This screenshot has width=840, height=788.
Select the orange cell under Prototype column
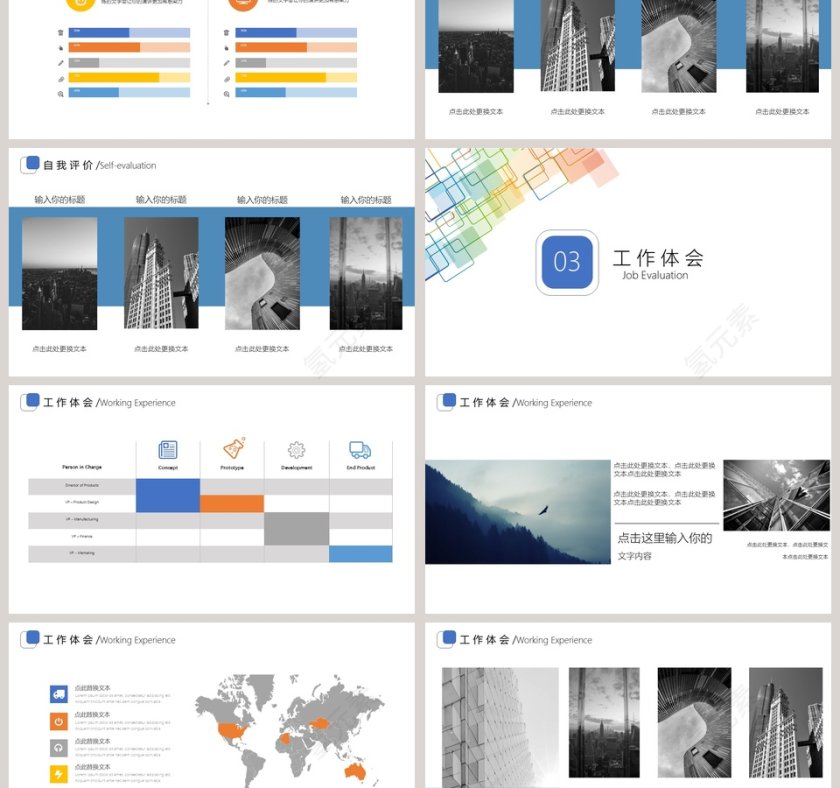pos(232,504)
